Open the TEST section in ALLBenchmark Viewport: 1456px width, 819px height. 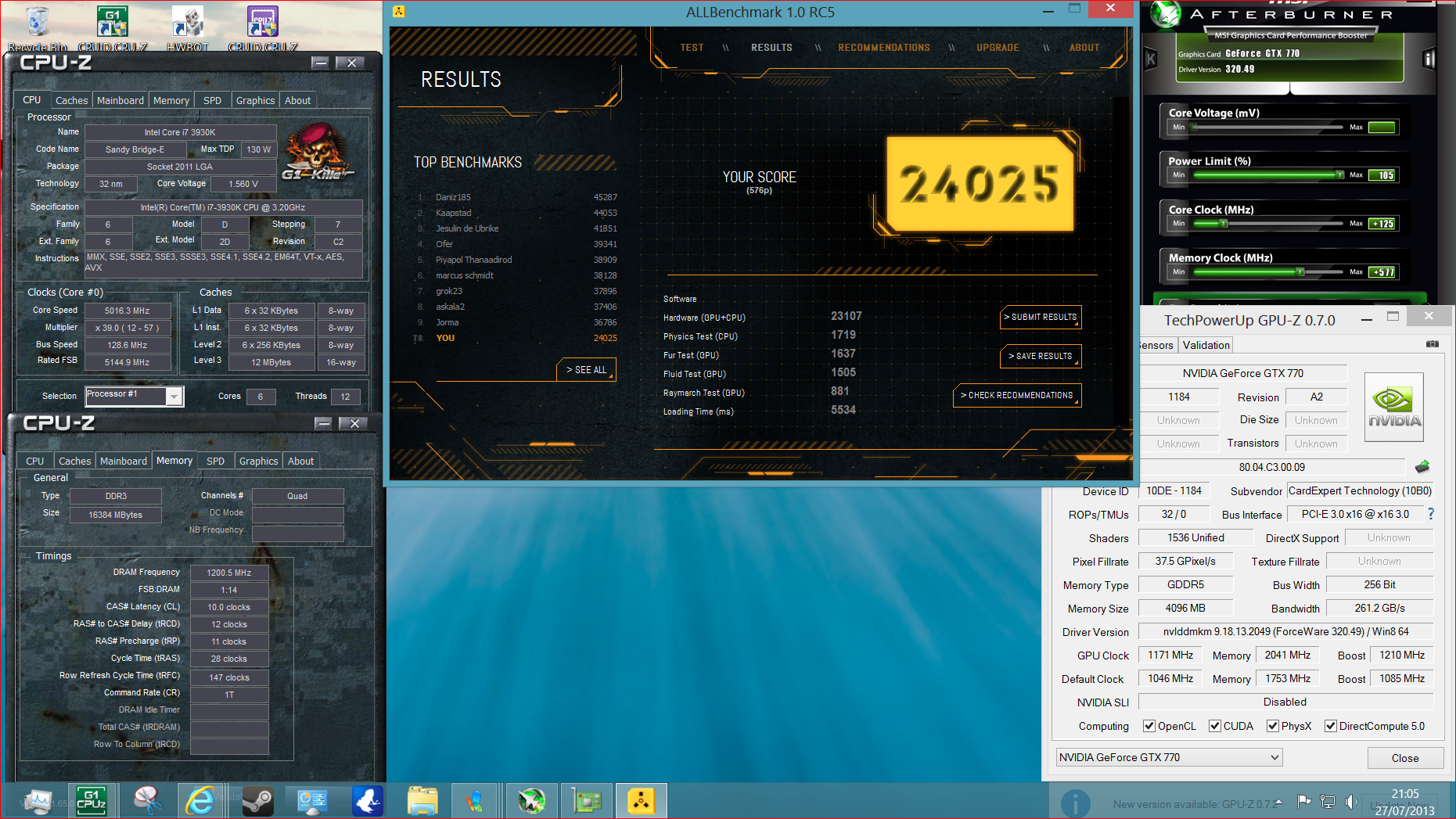[x=692, y=48]
